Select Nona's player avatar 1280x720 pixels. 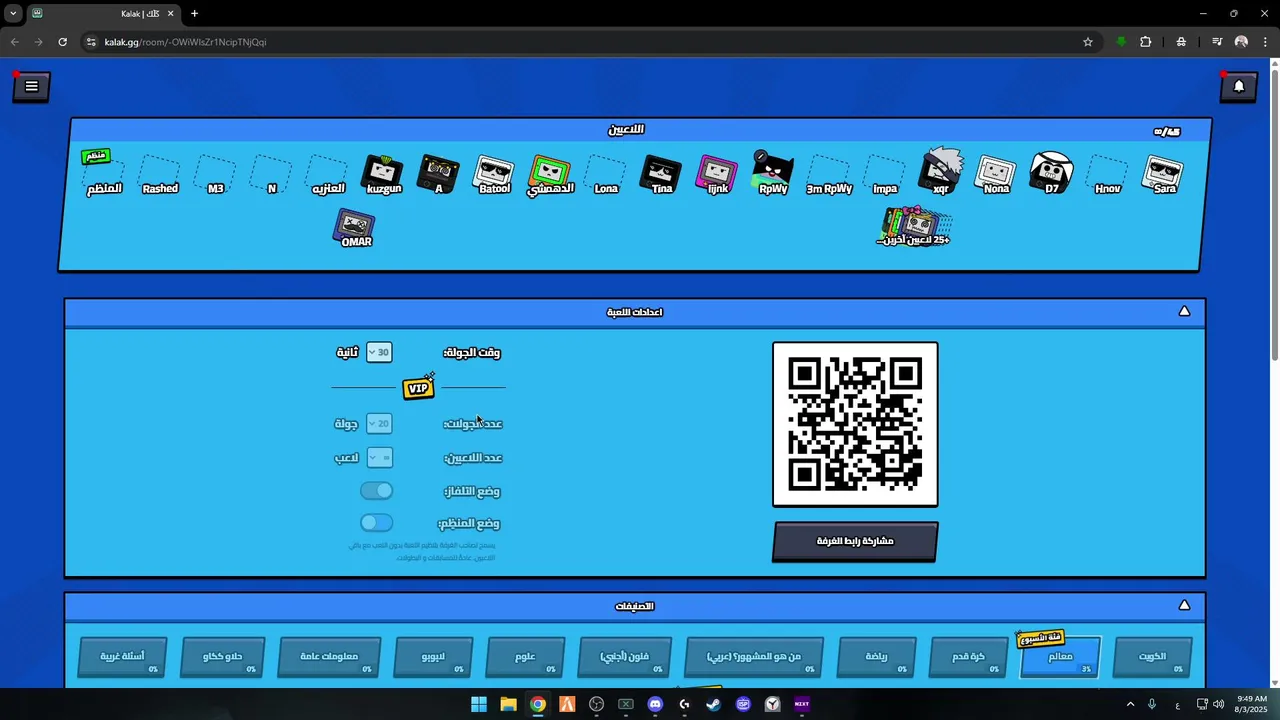pyautogui.click(x=996, y=172)
